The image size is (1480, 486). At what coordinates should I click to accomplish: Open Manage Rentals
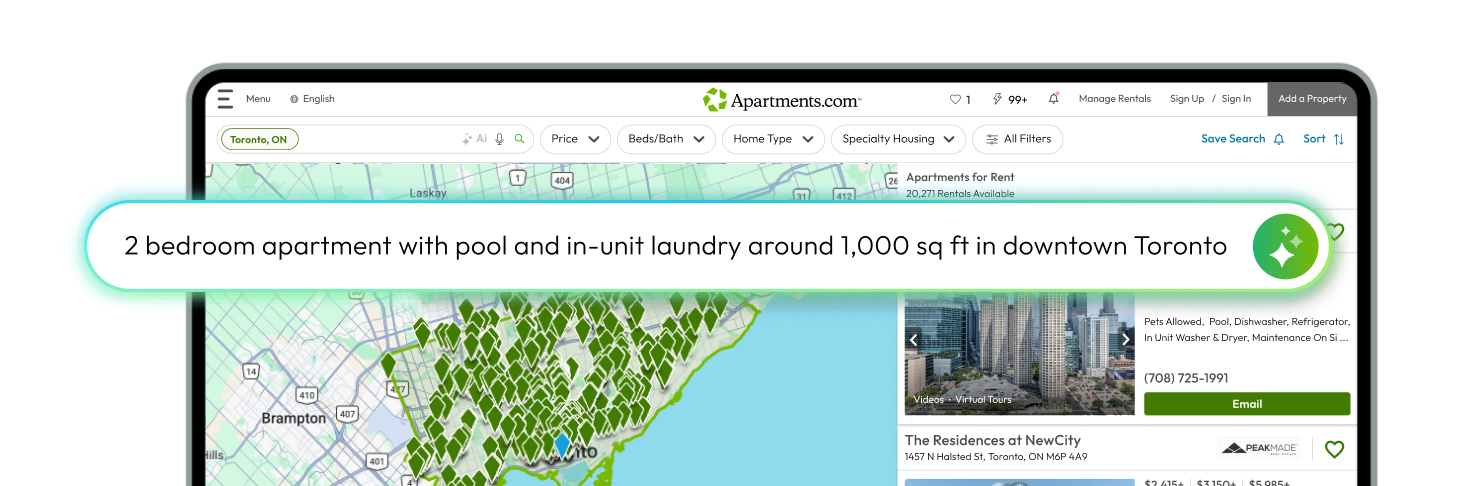[1115, 99]
